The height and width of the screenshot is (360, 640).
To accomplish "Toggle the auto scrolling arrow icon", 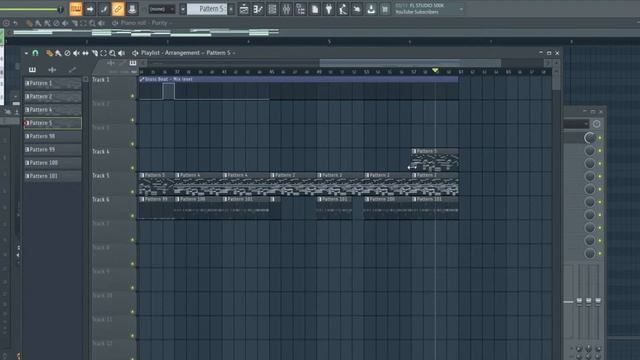I will (x=90, y=9).
